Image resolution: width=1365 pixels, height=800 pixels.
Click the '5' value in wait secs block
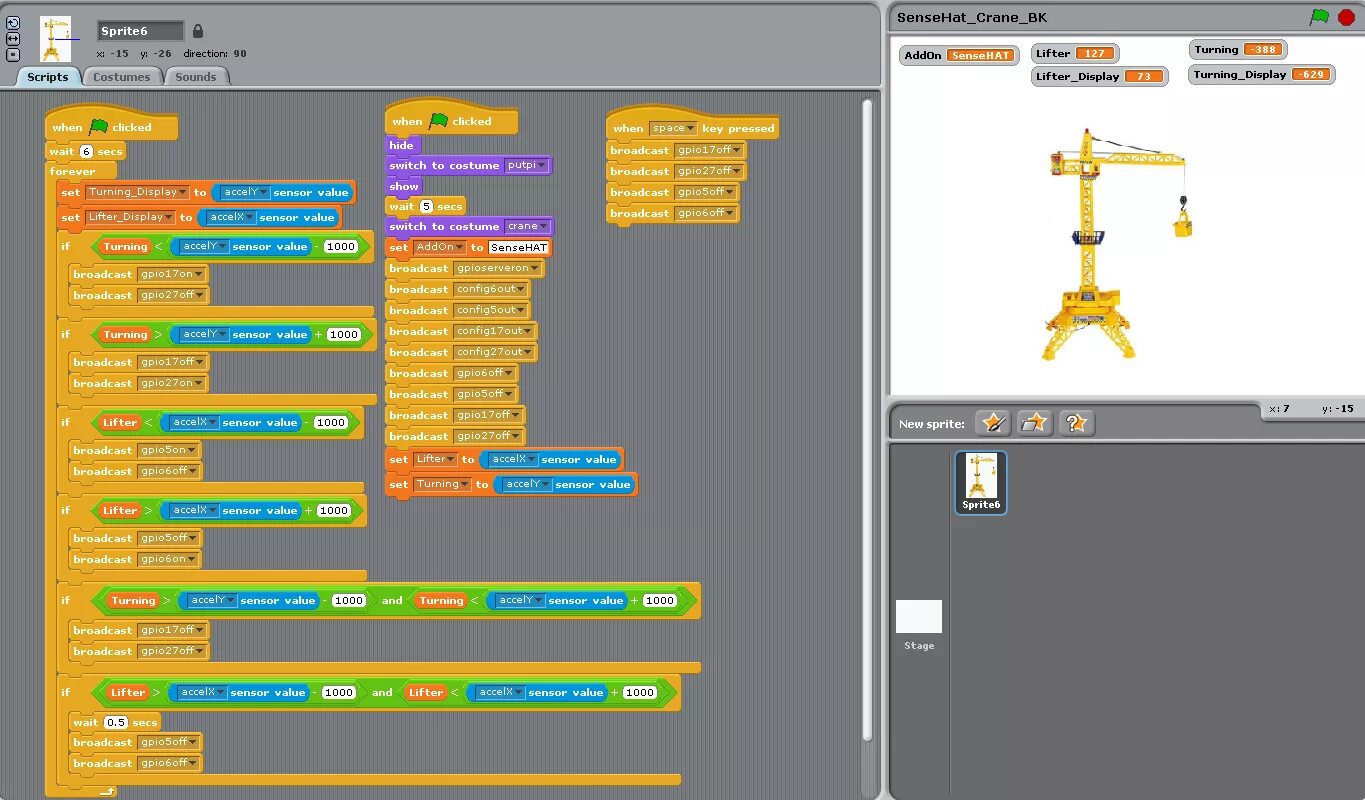pyautogui.click(x=426, y=206)
